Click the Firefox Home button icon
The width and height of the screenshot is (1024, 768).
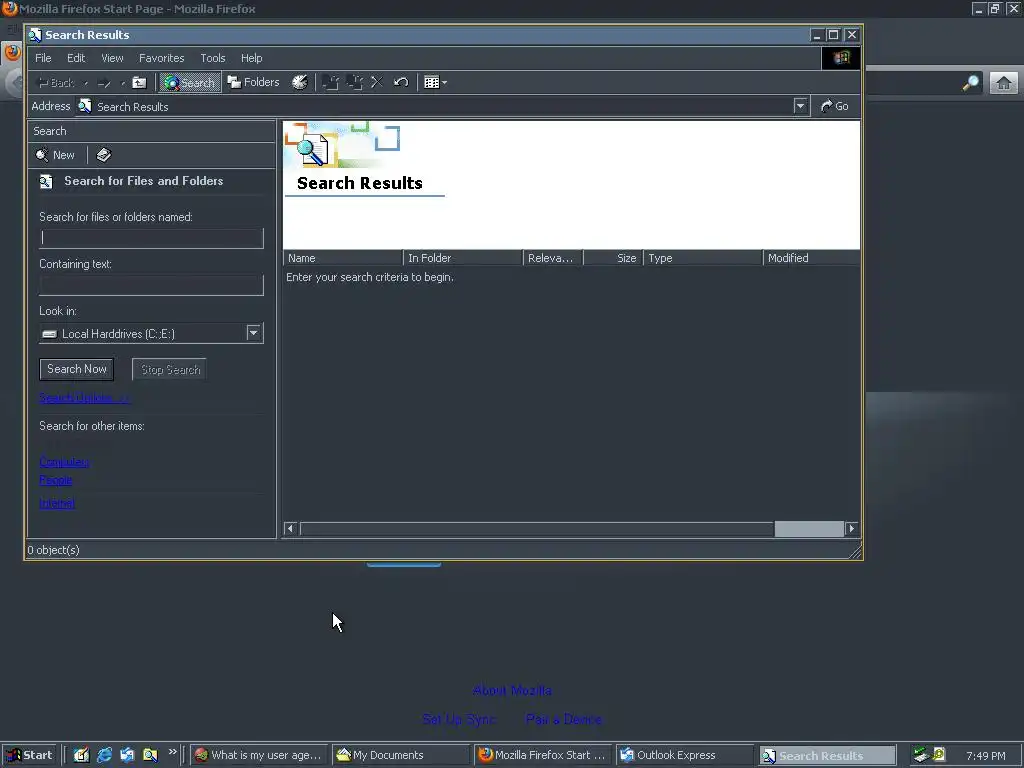pyautogui.click(x=1004, y=83)
